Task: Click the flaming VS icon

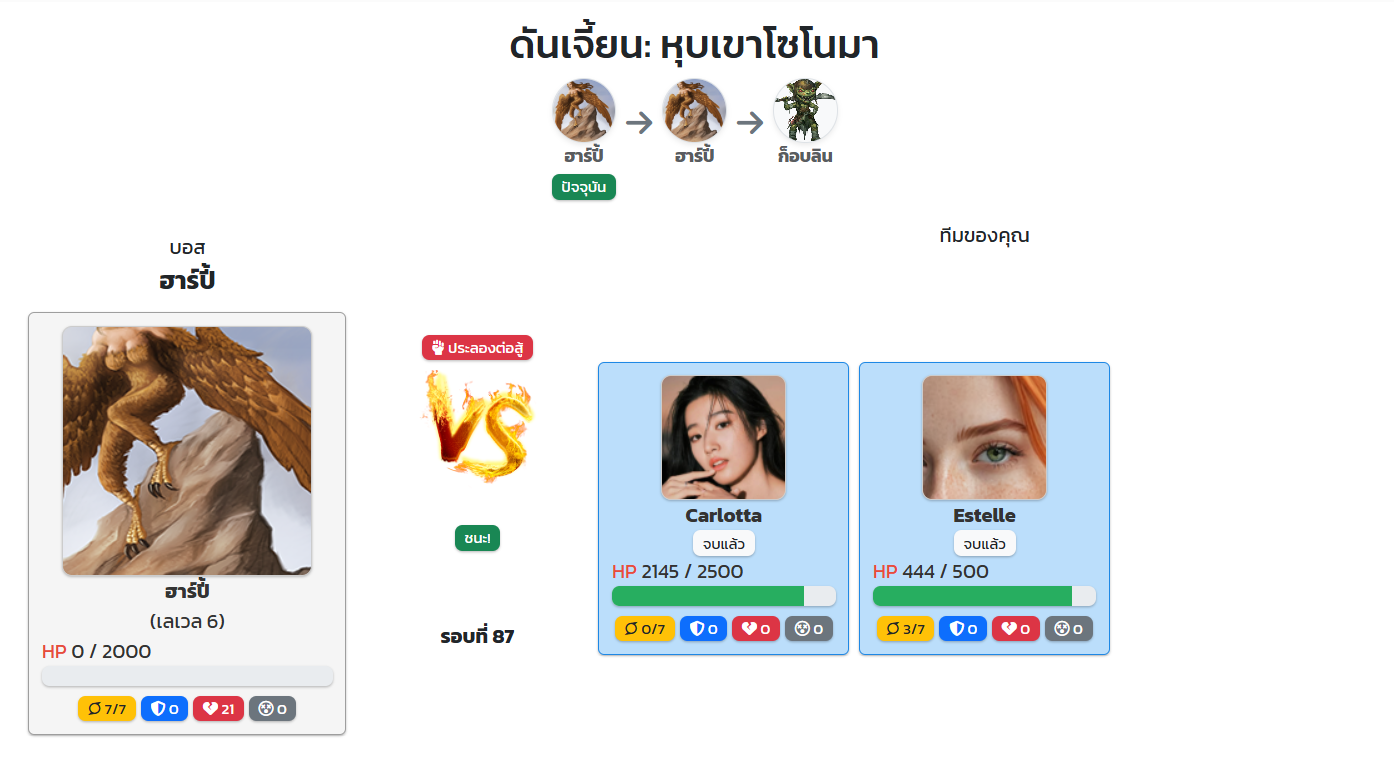Action: [x=478, y=426]
